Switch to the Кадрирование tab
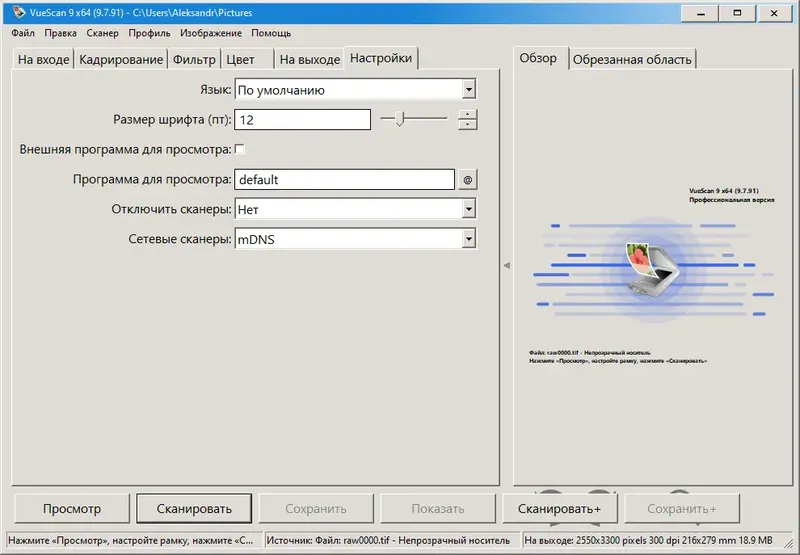 pyautogui.click(x=121, y=60)
